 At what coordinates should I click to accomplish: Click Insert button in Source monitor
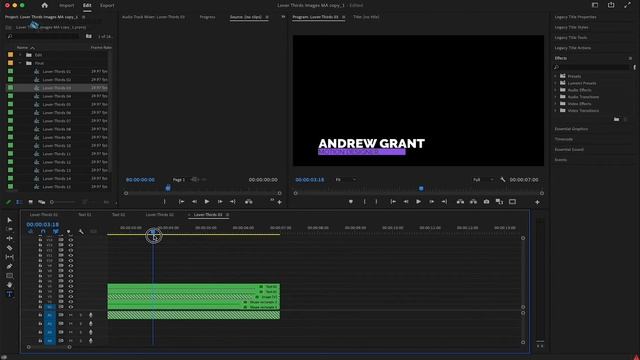(248, 202)
